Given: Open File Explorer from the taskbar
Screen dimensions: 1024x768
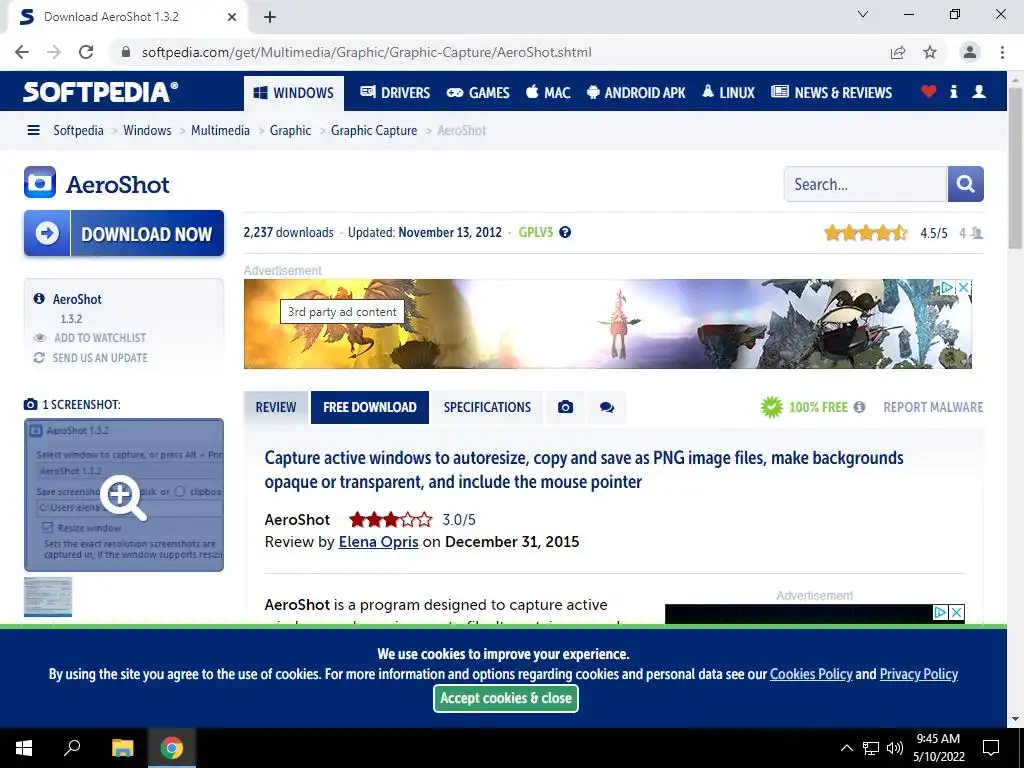Looking at the screenshot, I should click(122, 748).
